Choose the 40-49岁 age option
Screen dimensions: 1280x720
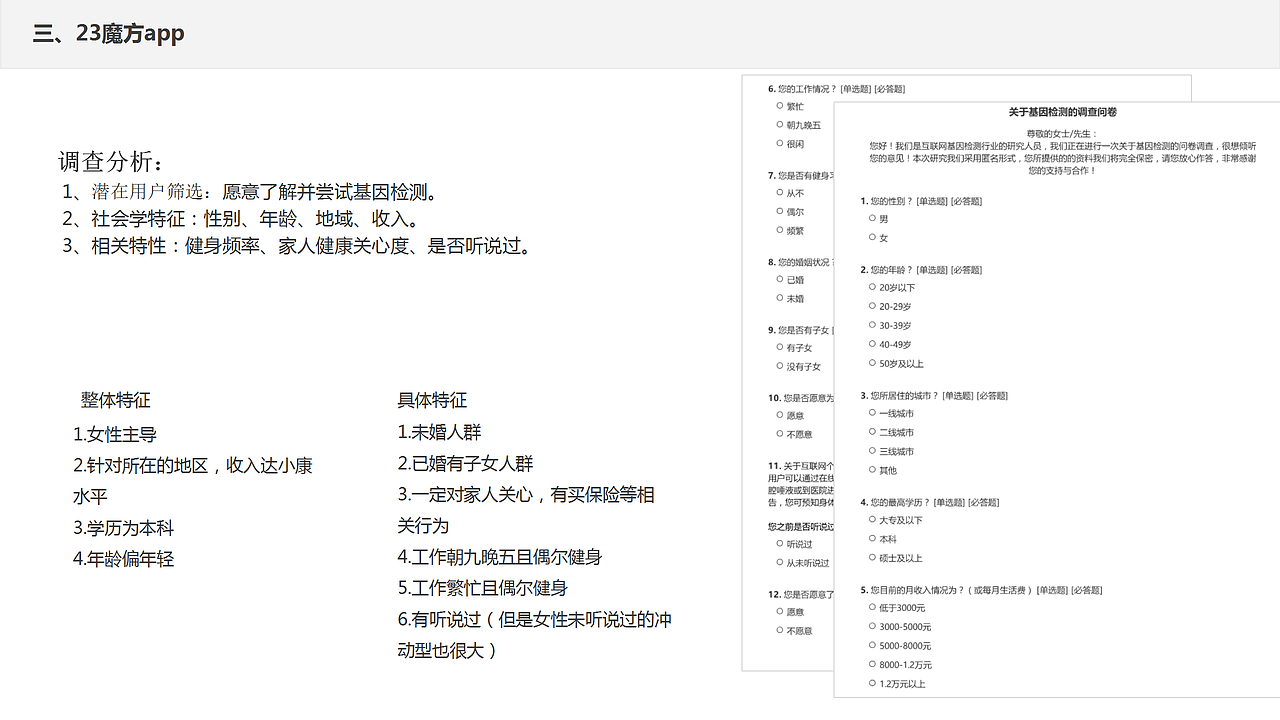[x=872, y=344]
